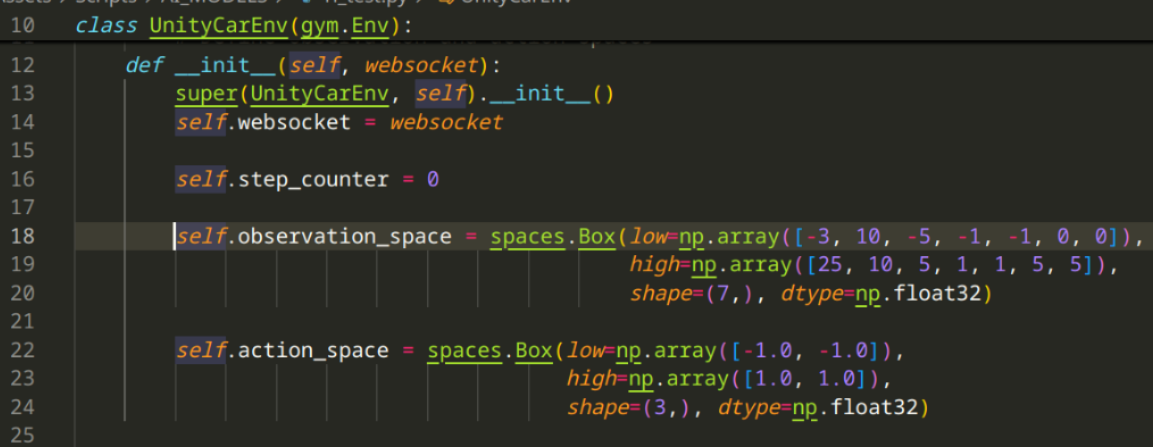1153x447 pixels.
Task: Click the super call on line 13
Action: coord(207,94)
